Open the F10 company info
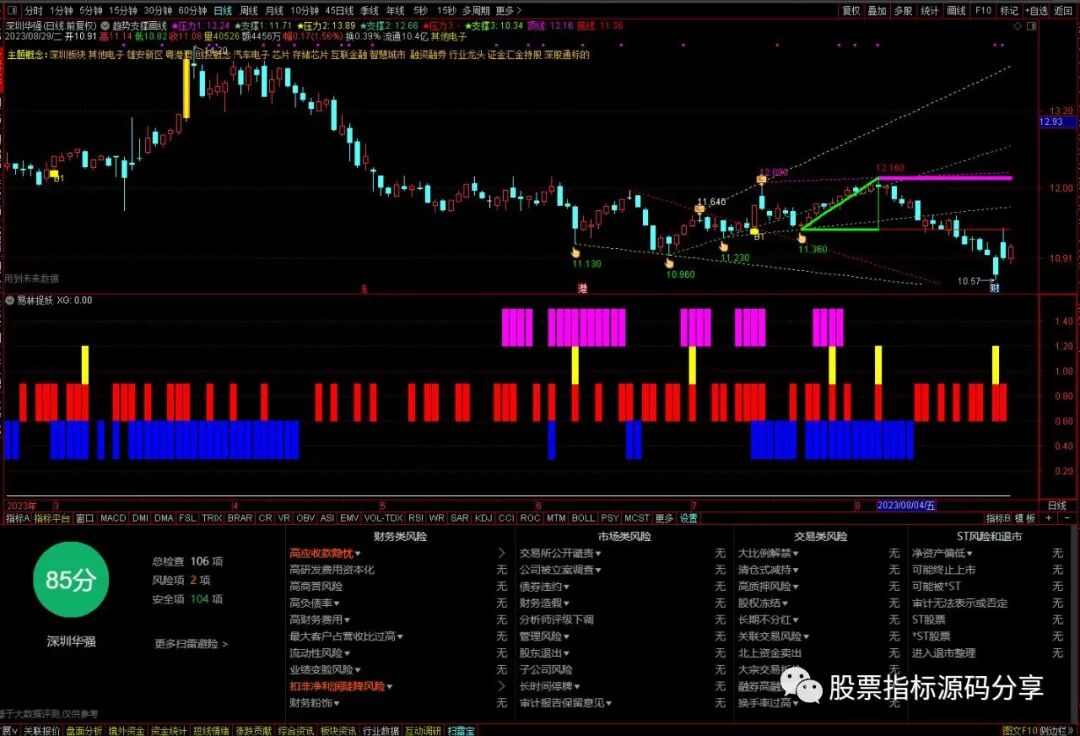 pyautogui.click(x=984, y=10)
